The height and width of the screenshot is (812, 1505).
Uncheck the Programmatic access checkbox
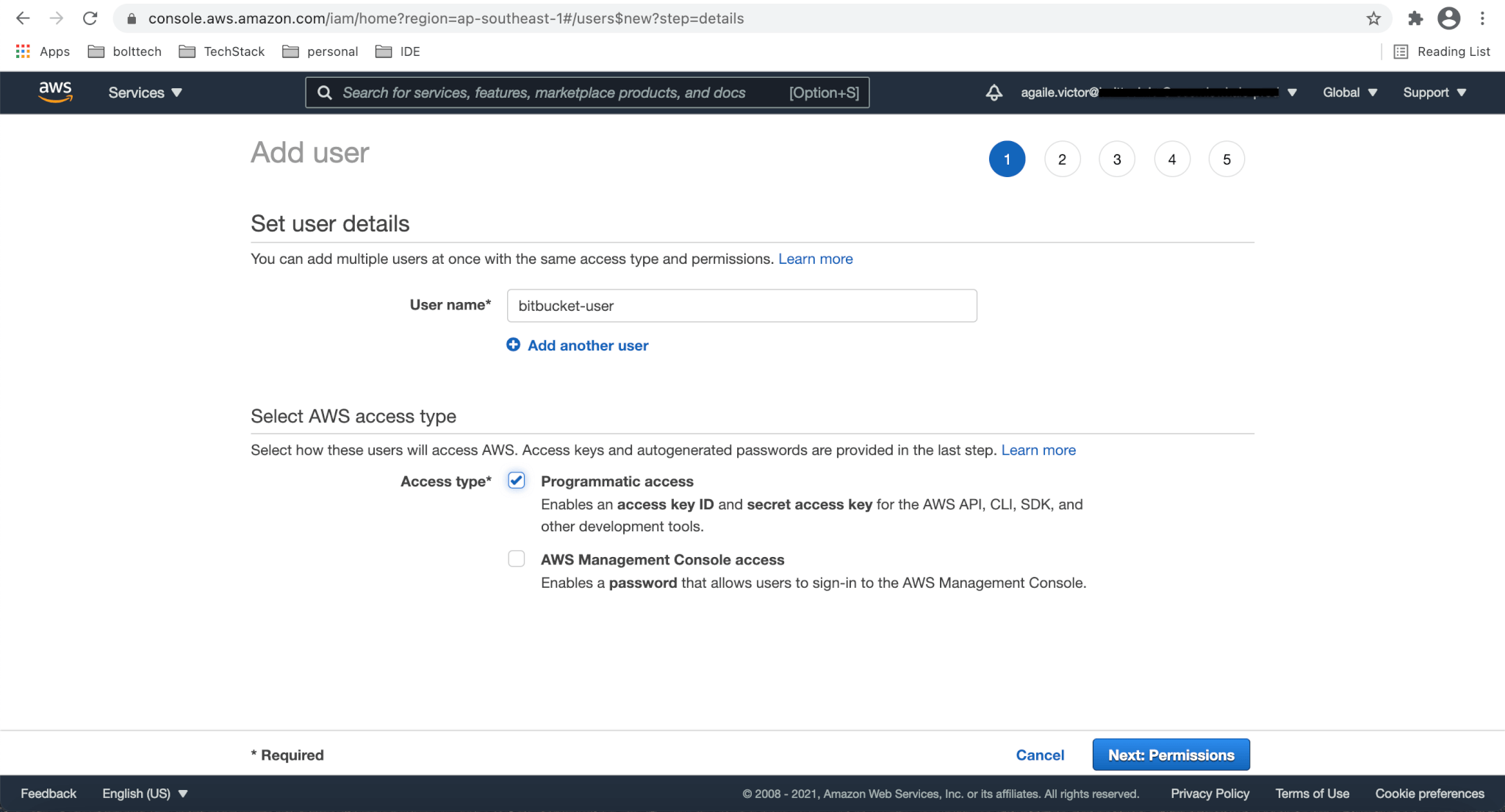[517, 481]
